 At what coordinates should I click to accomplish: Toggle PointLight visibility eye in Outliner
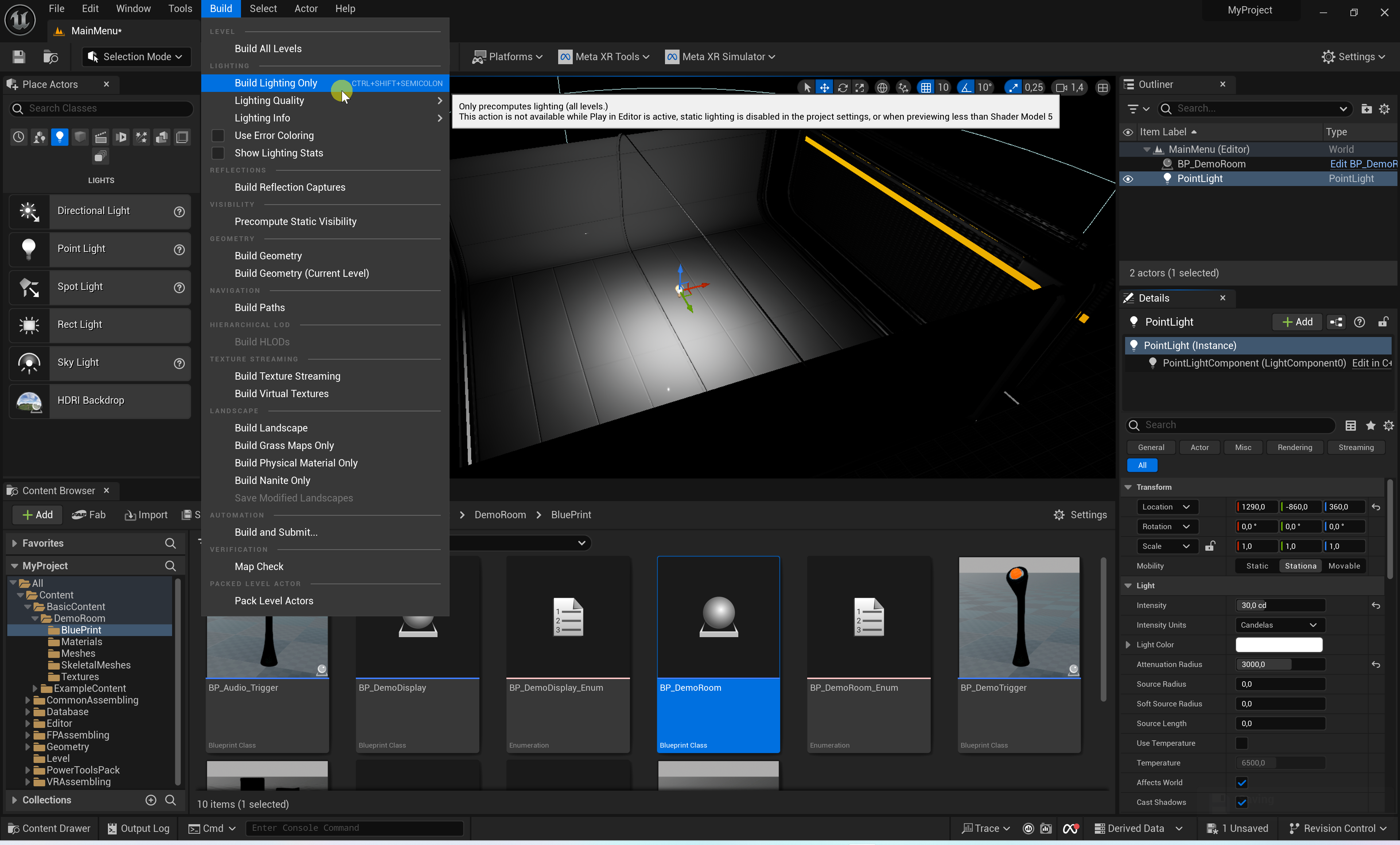(1128, 179)
